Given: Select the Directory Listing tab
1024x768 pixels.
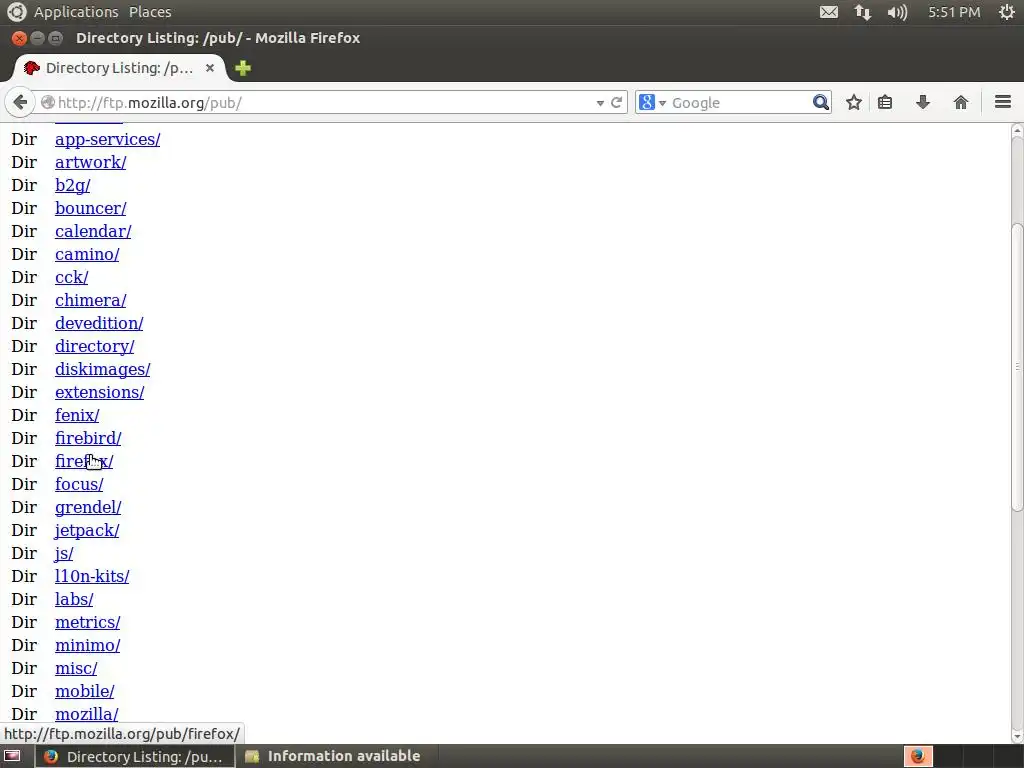Looking at the screenshot, I should tap(120, 68).
